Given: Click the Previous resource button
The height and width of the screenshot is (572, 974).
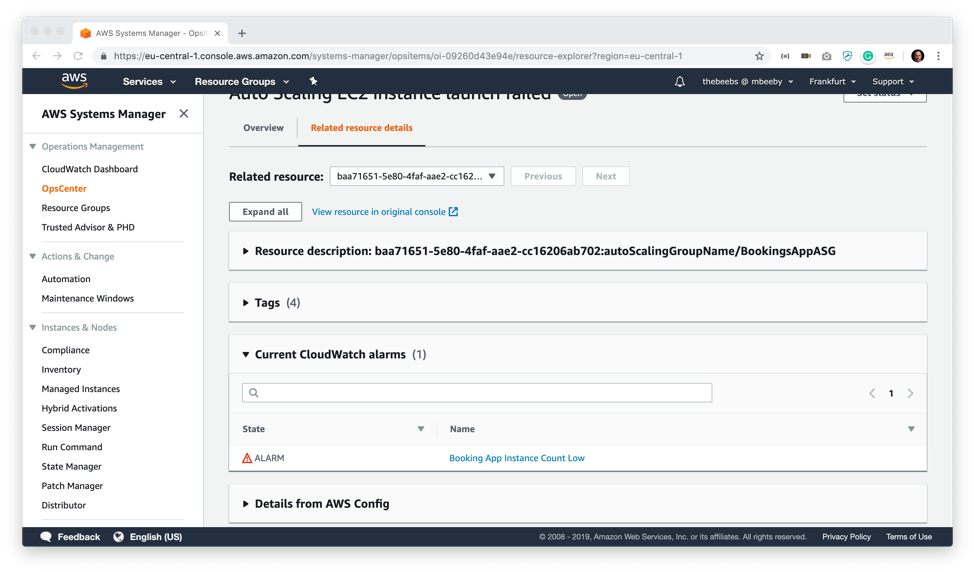Looking at the screenshot, I should (x=543, y=176).
